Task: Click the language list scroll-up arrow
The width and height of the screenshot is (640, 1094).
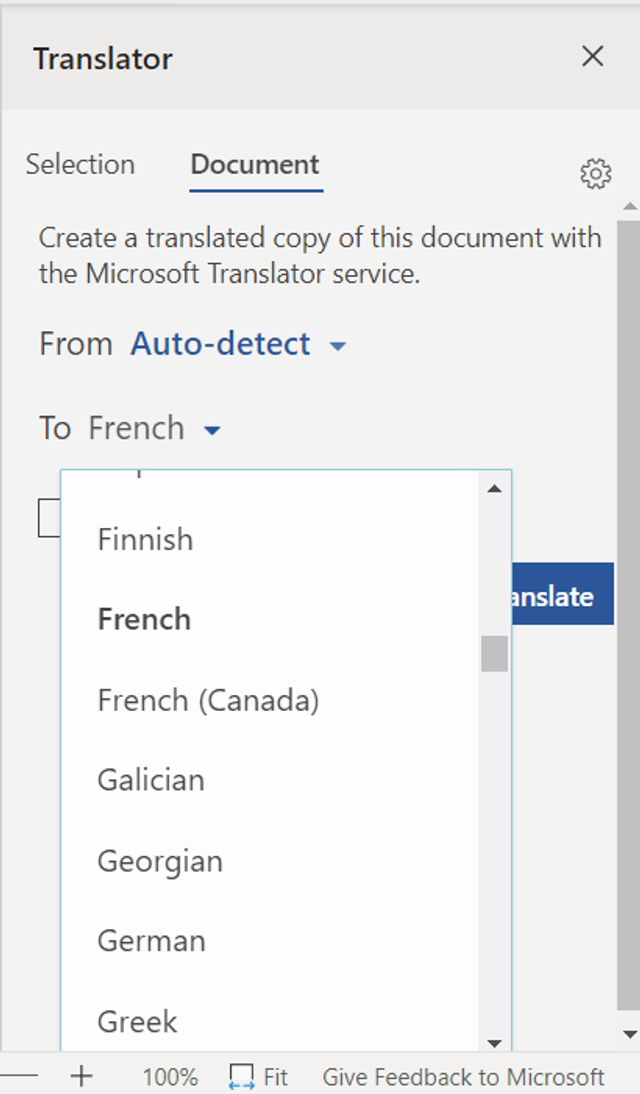Action: point(493,487)
